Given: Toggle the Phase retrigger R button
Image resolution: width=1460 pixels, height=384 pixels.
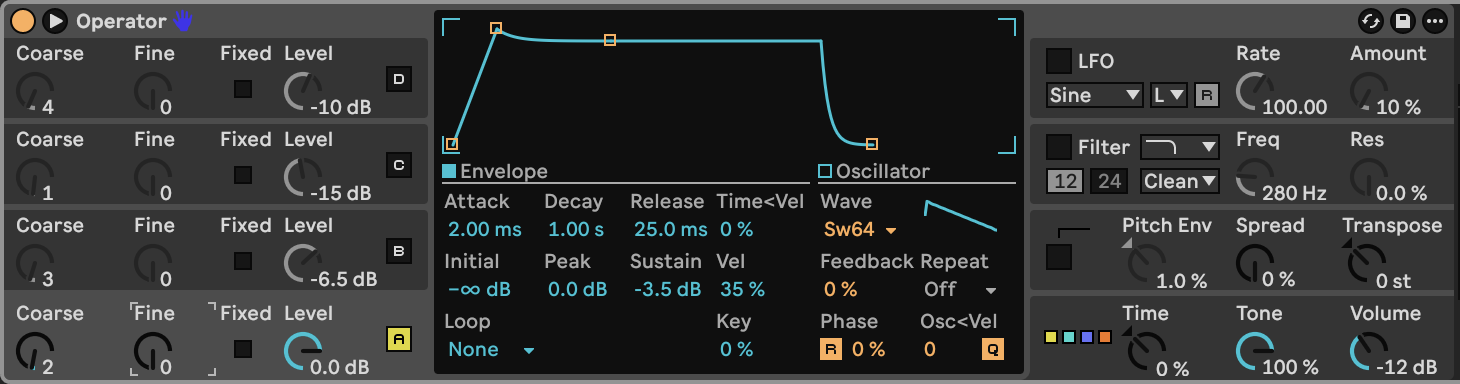Looking at the screenshot, I should coord(831,349).
